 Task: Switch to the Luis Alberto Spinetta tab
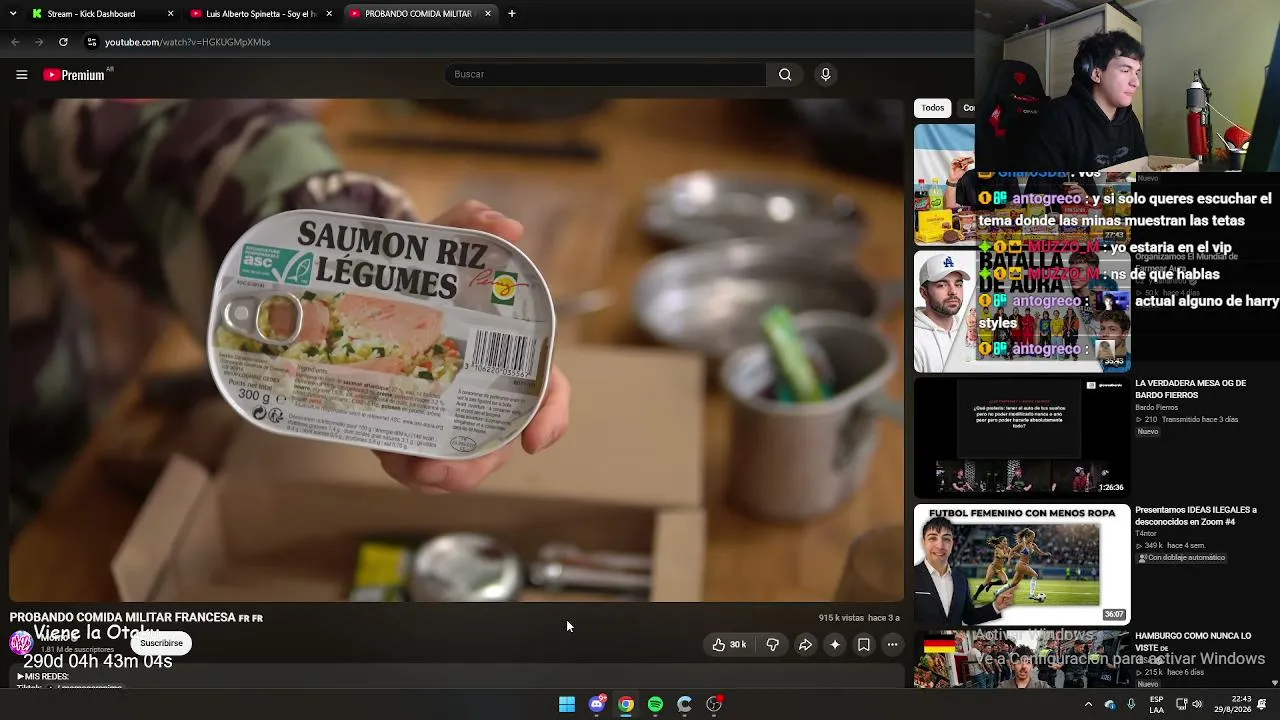pos(261,14)
